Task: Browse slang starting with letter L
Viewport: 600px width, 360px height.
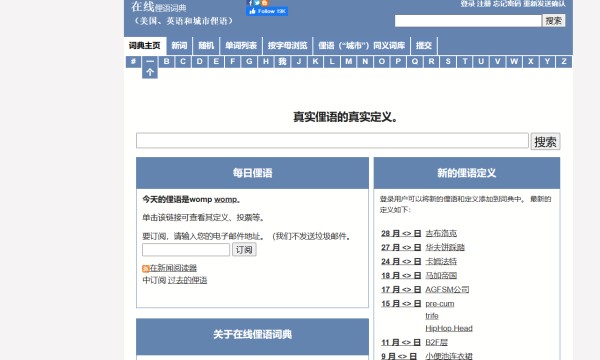Action: (x=332, y=62)
